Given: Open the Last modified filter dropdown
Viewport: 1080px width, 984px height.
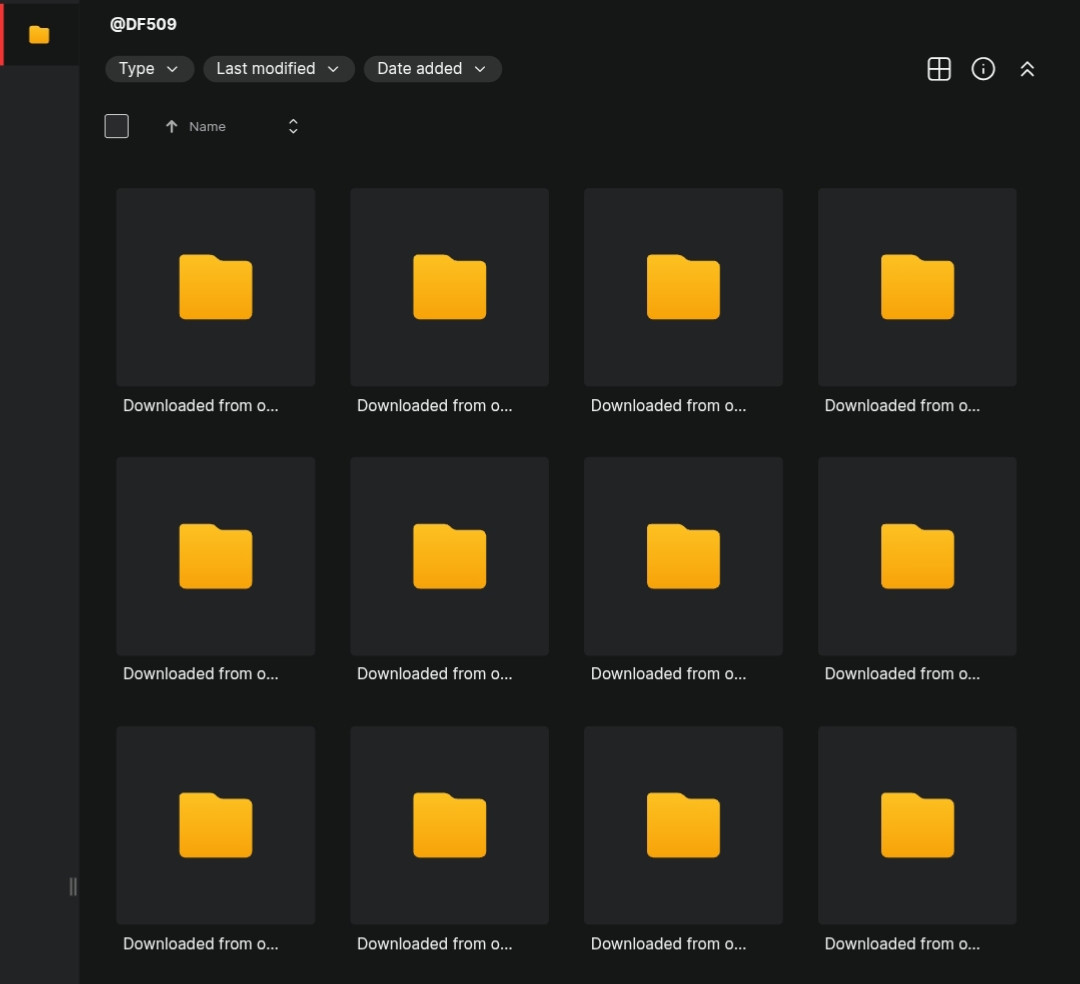Looking at the screenshot, I should (x=278, y=69).
